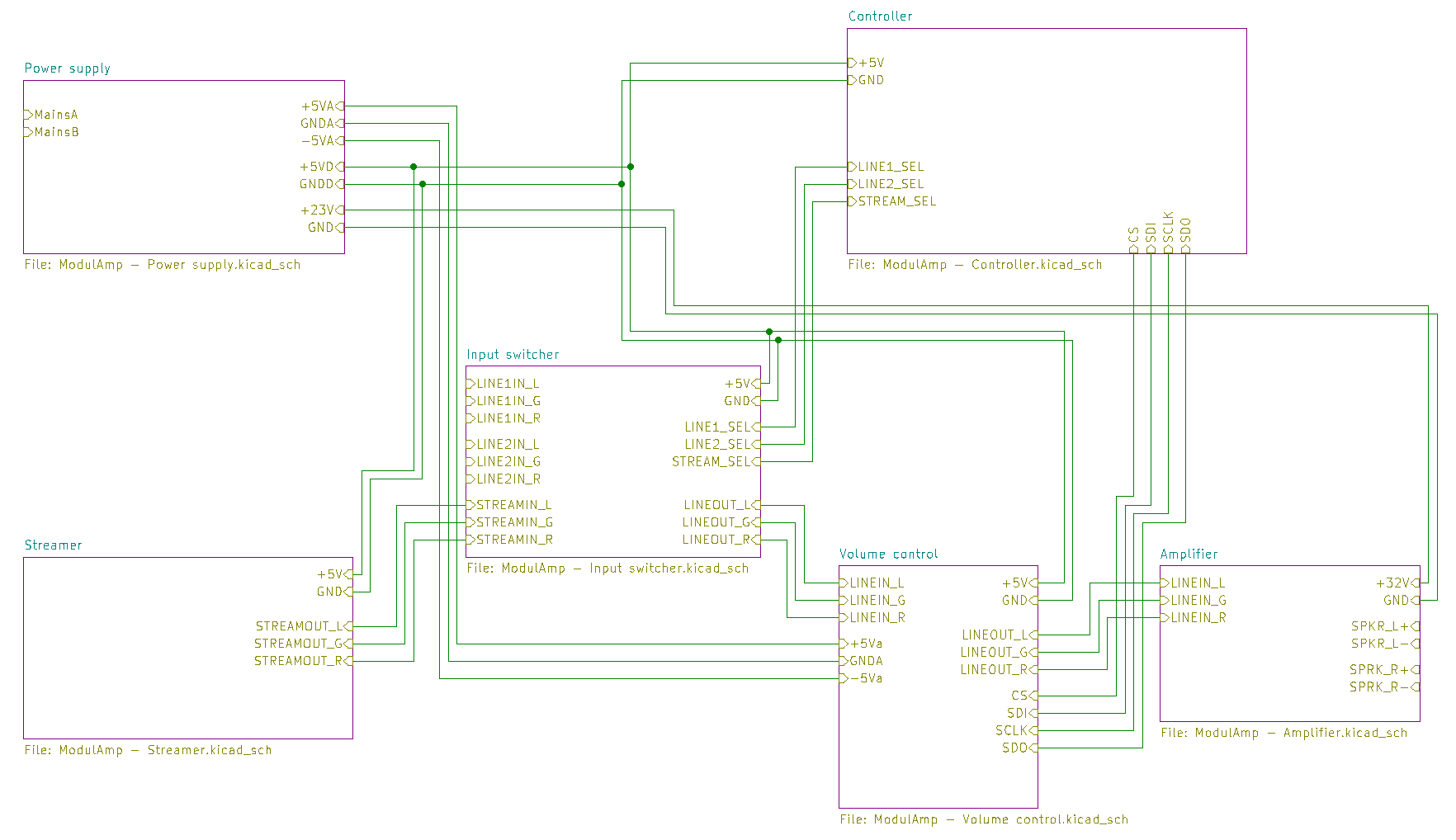Viewport: 1456px width, 840px height.
Task: Select the Volume control sheet title
Action: click(x=888, y=554)
